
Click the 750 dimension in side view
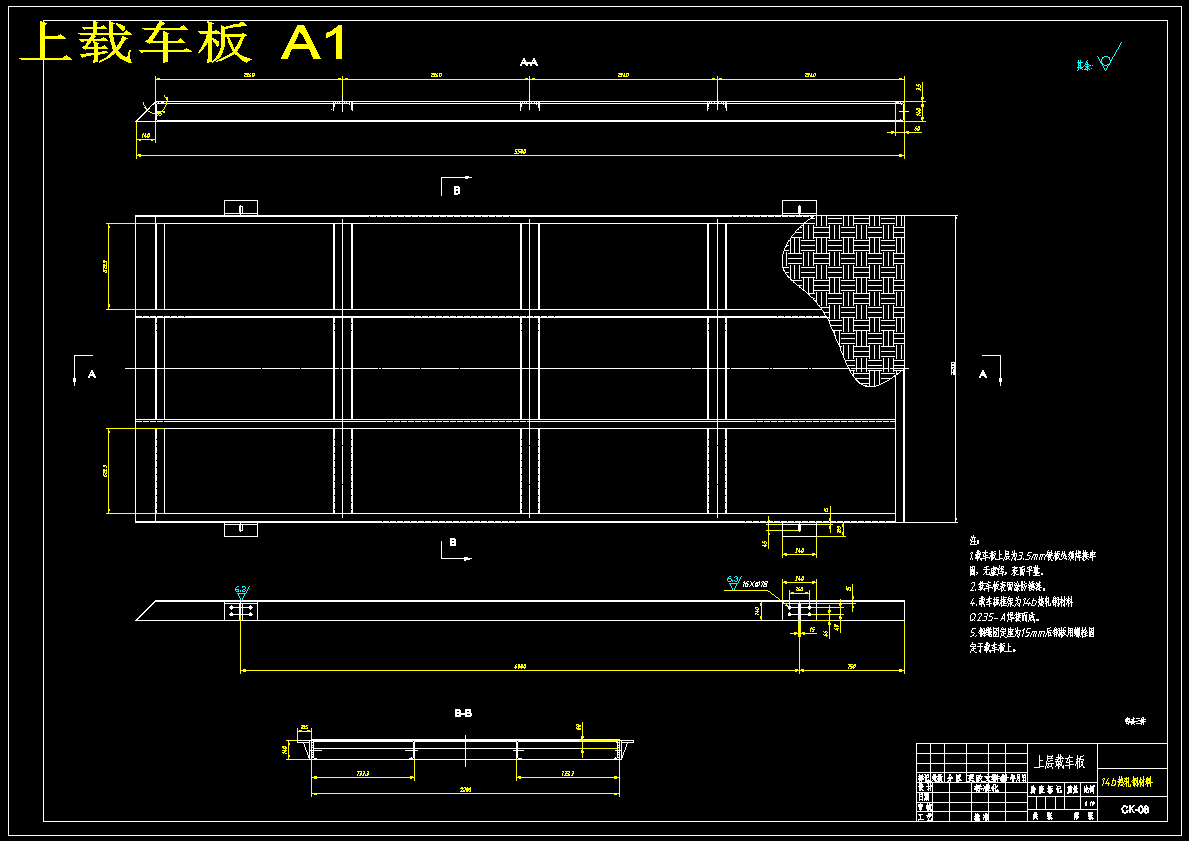[x=852, y=669]
